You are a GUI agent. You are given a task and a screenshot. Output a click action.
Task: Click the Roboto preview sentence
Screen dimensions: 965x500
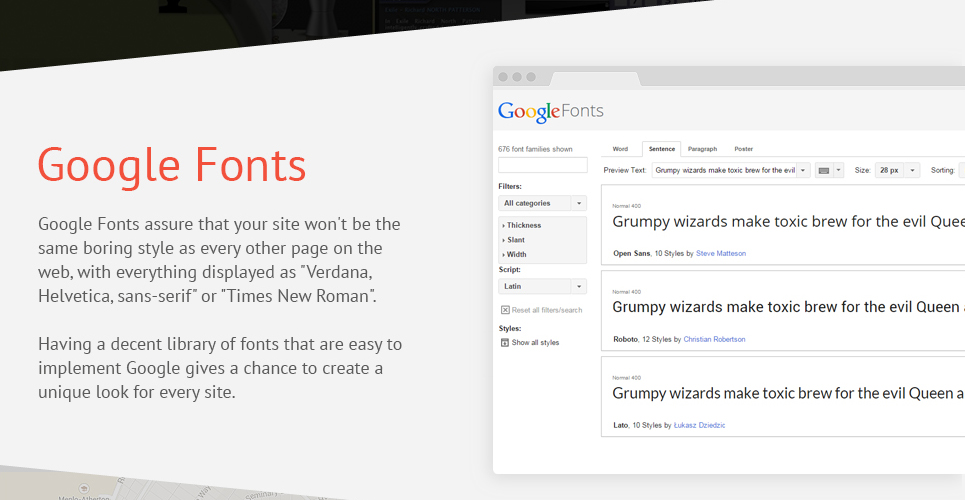click(x=788, y=307)
